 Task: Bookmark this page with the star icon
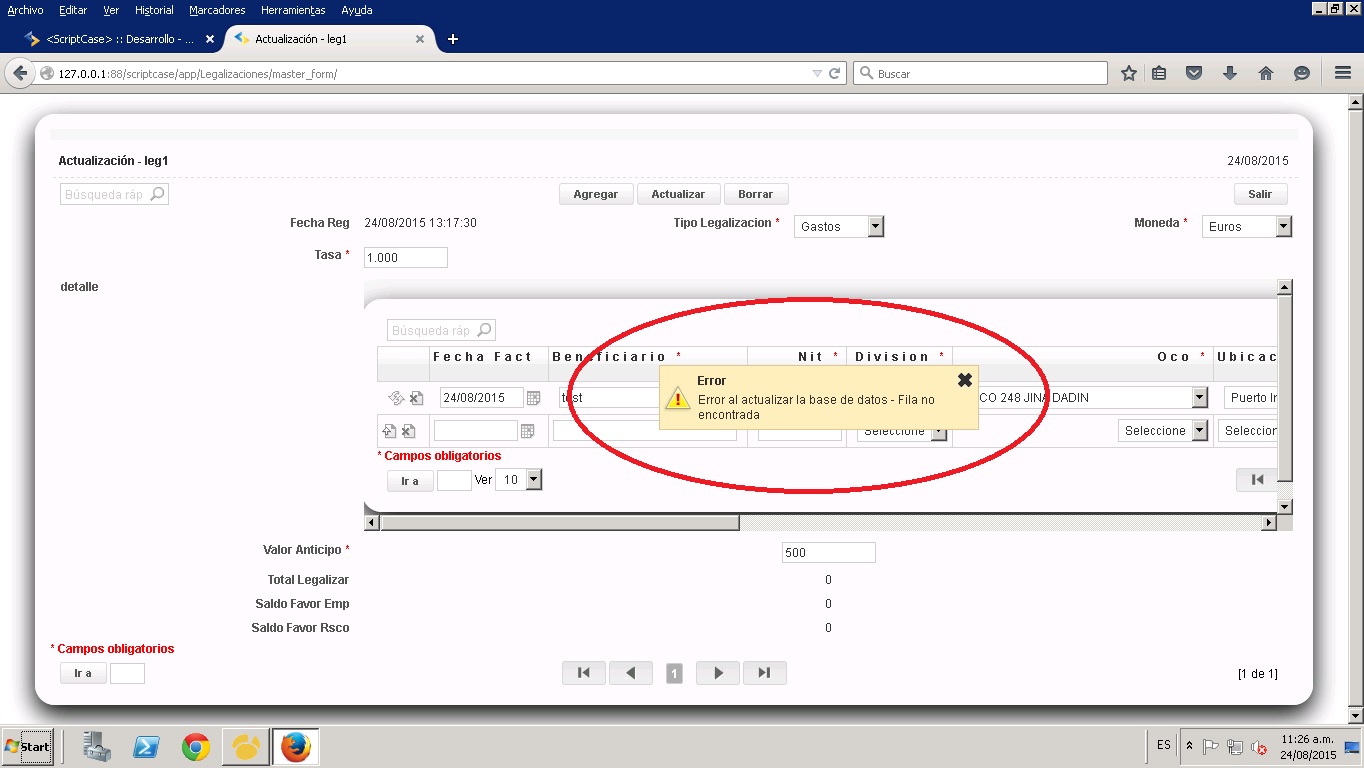tap(1129, 73)
